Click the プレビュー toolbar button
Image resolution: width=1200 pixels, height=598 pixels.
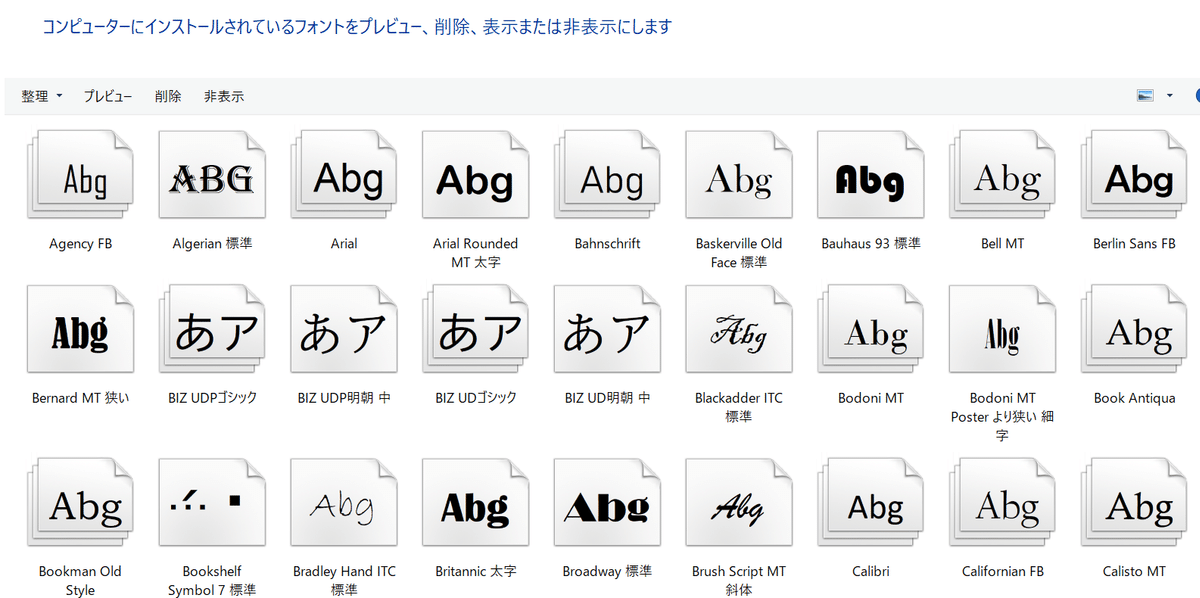[108, 96]
